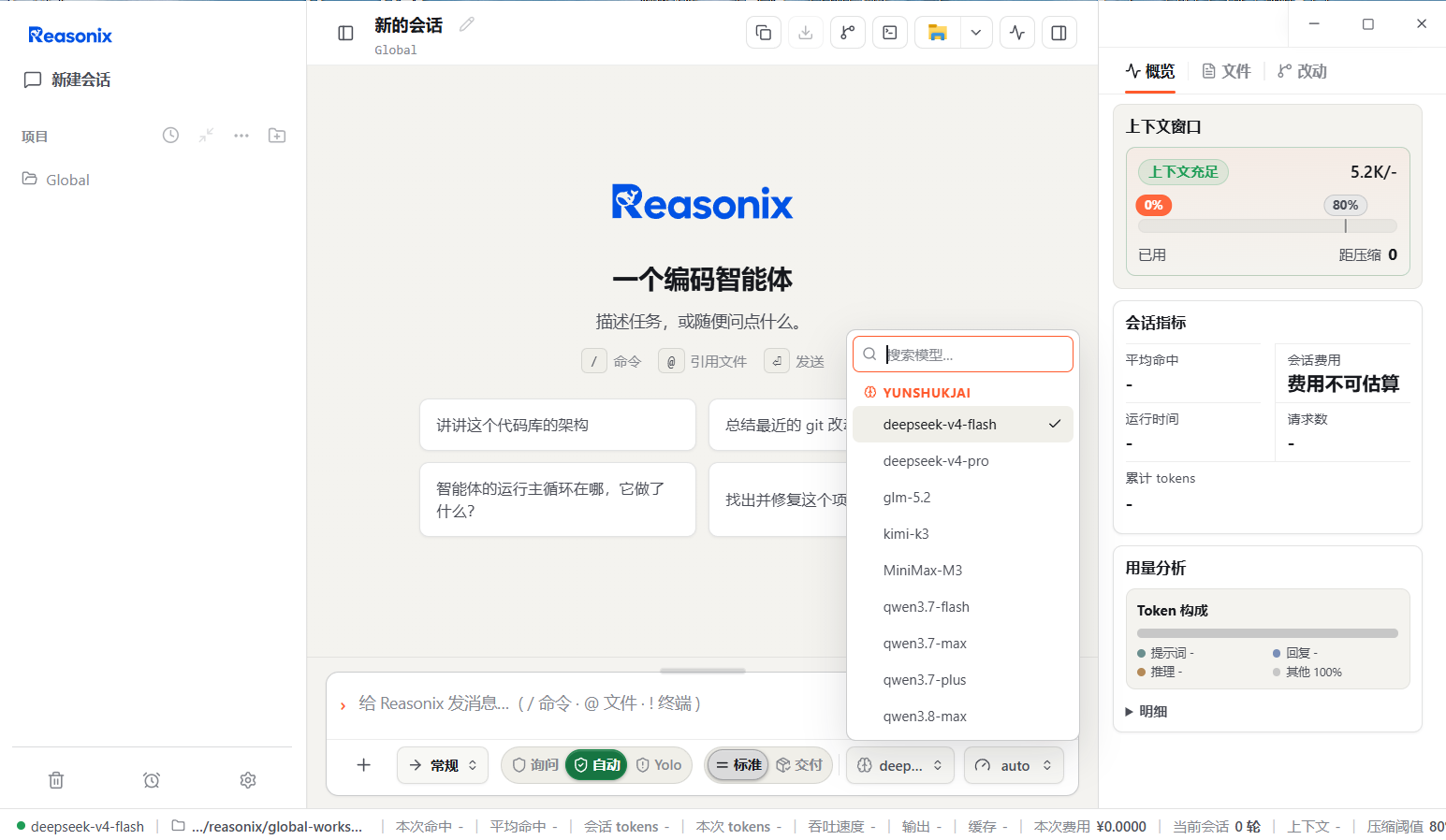Screen dimensions: 1446x840
Task: Select the 标准 output mode
Action: click(x=738, y=765)
